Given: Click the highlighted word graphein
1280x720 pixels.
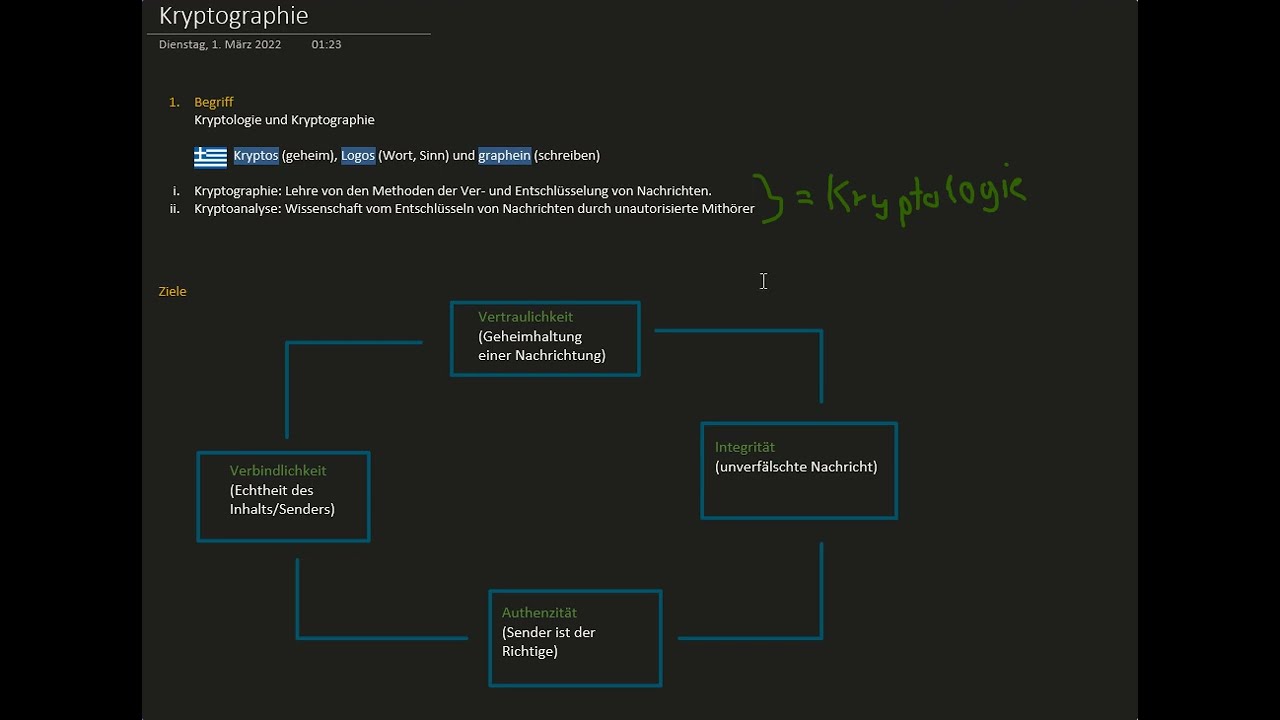Looking at the screenshot, I should point(504,156).
